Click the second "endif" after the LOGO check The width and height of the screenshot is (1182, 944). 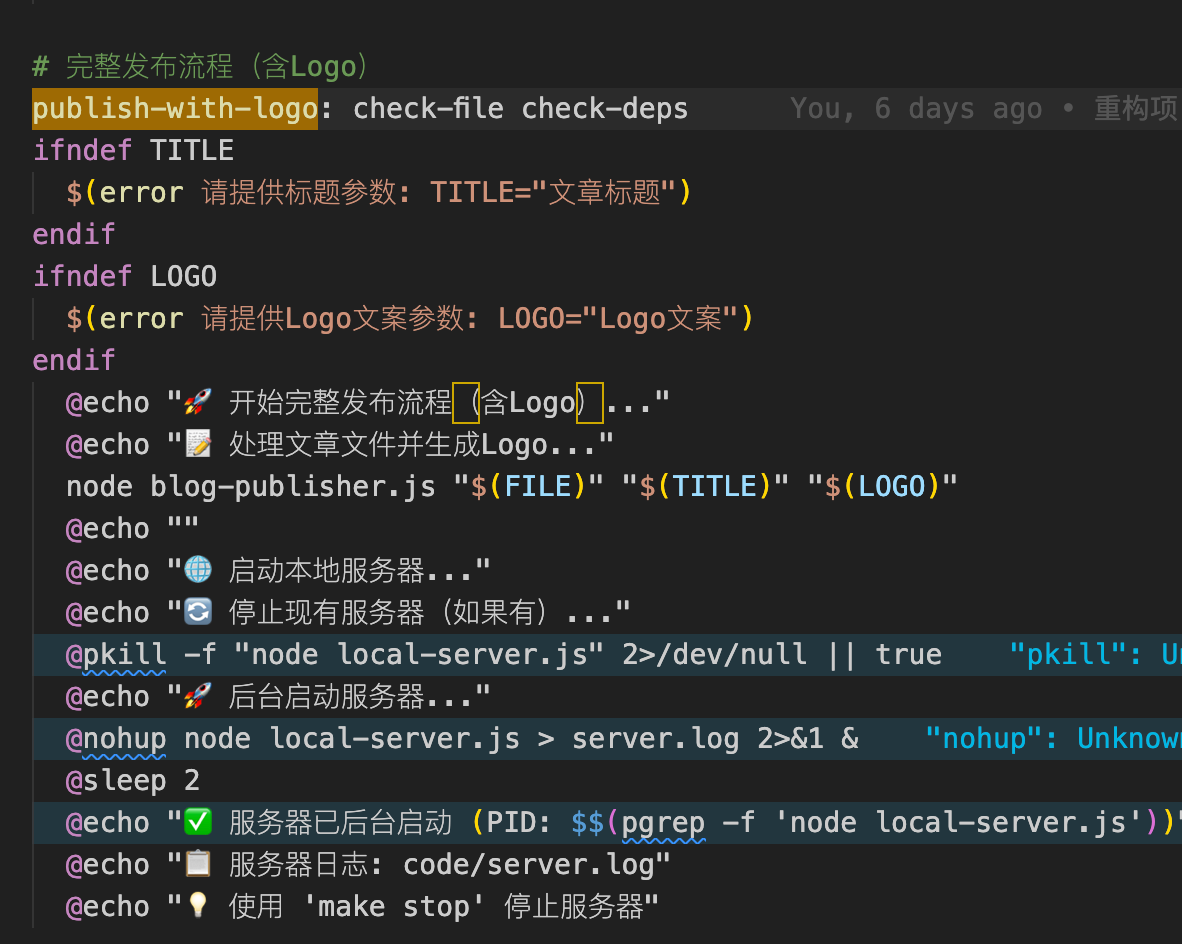74,360
